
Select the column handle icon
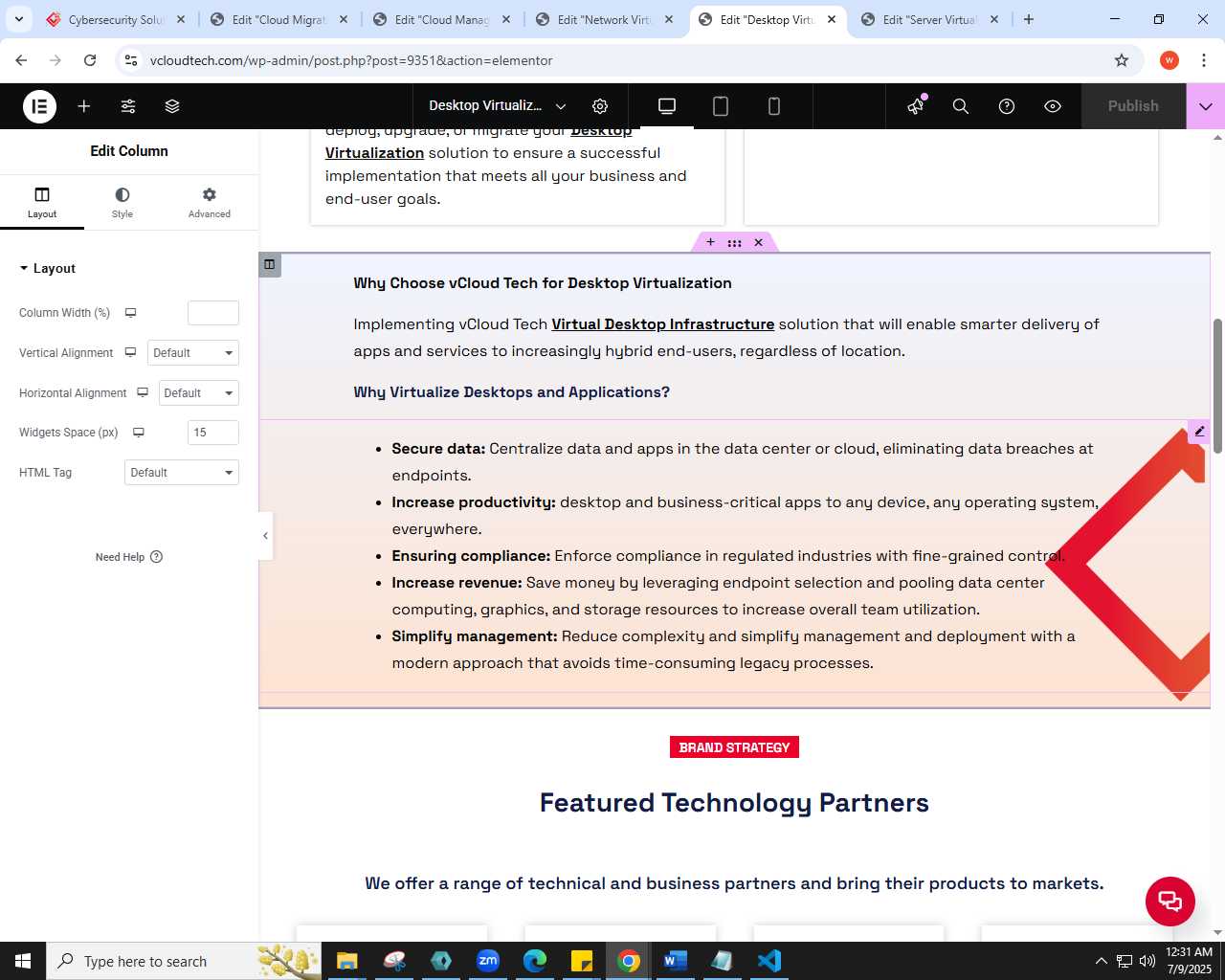270,265
